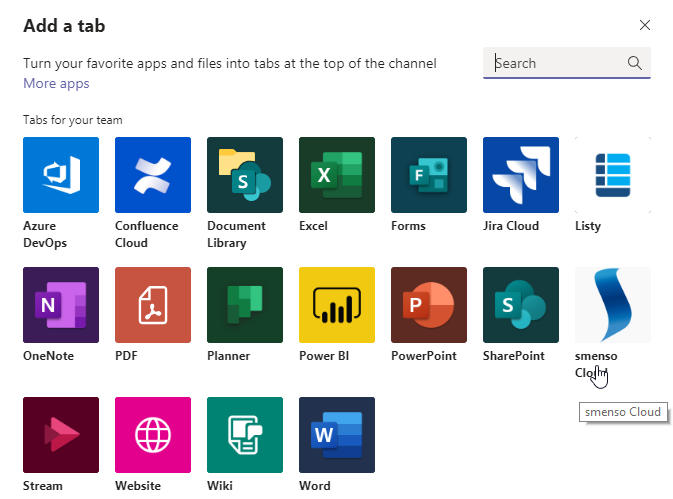Choose the Listy app icon
The width and height of the screenshot is (673, 499).
coord(613,175)
